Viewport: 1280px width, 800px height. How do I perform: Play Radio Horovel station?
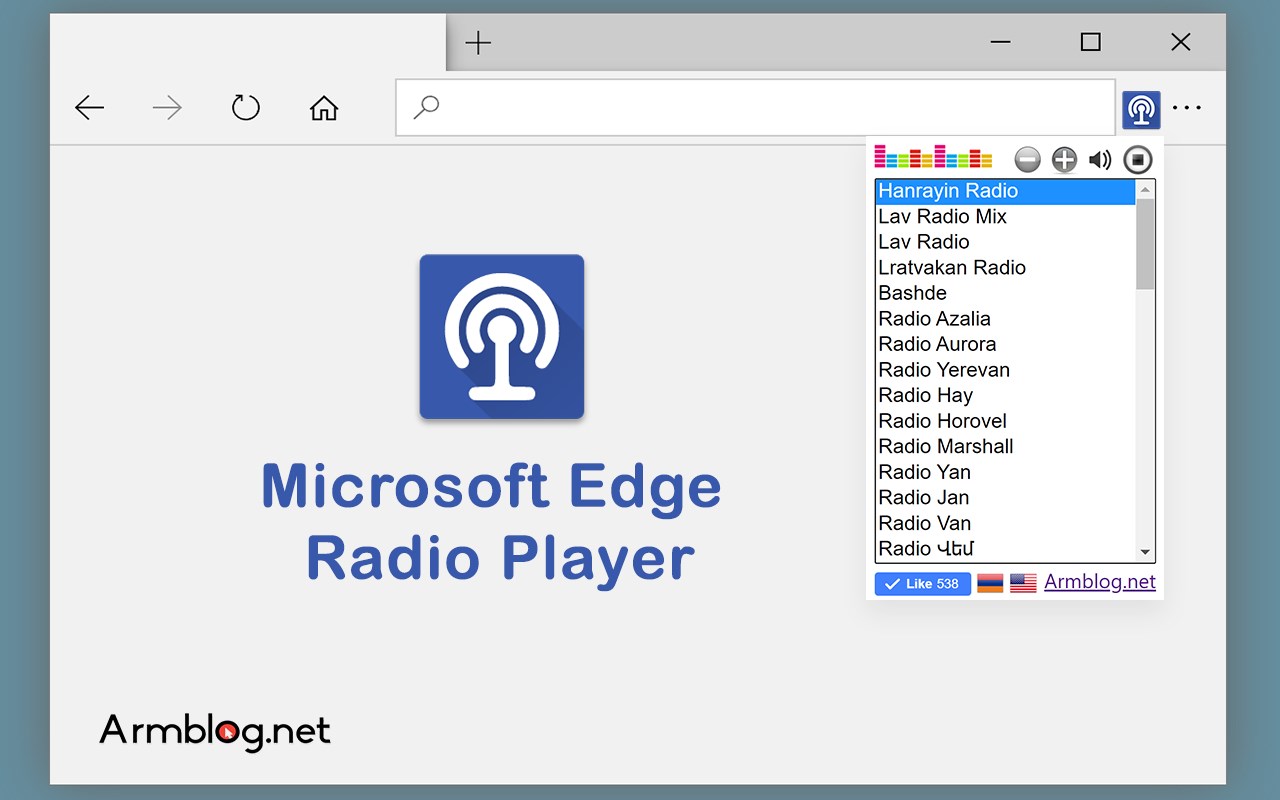[1005, 421]
